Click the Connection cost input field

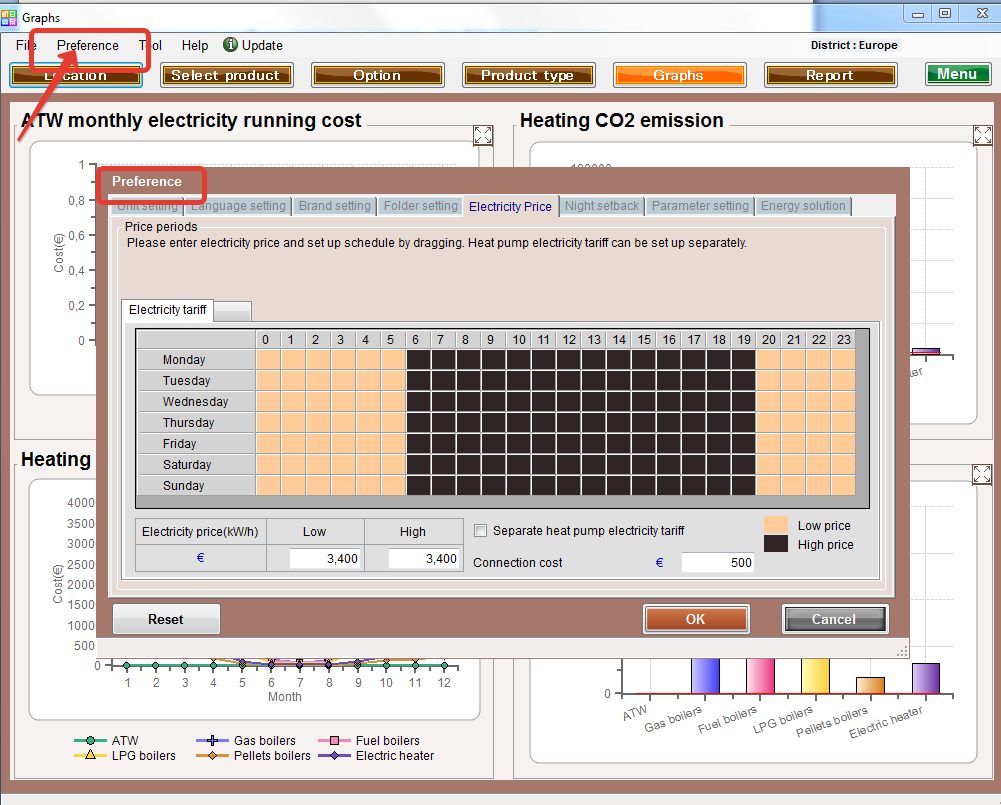[x=717, y=563]
